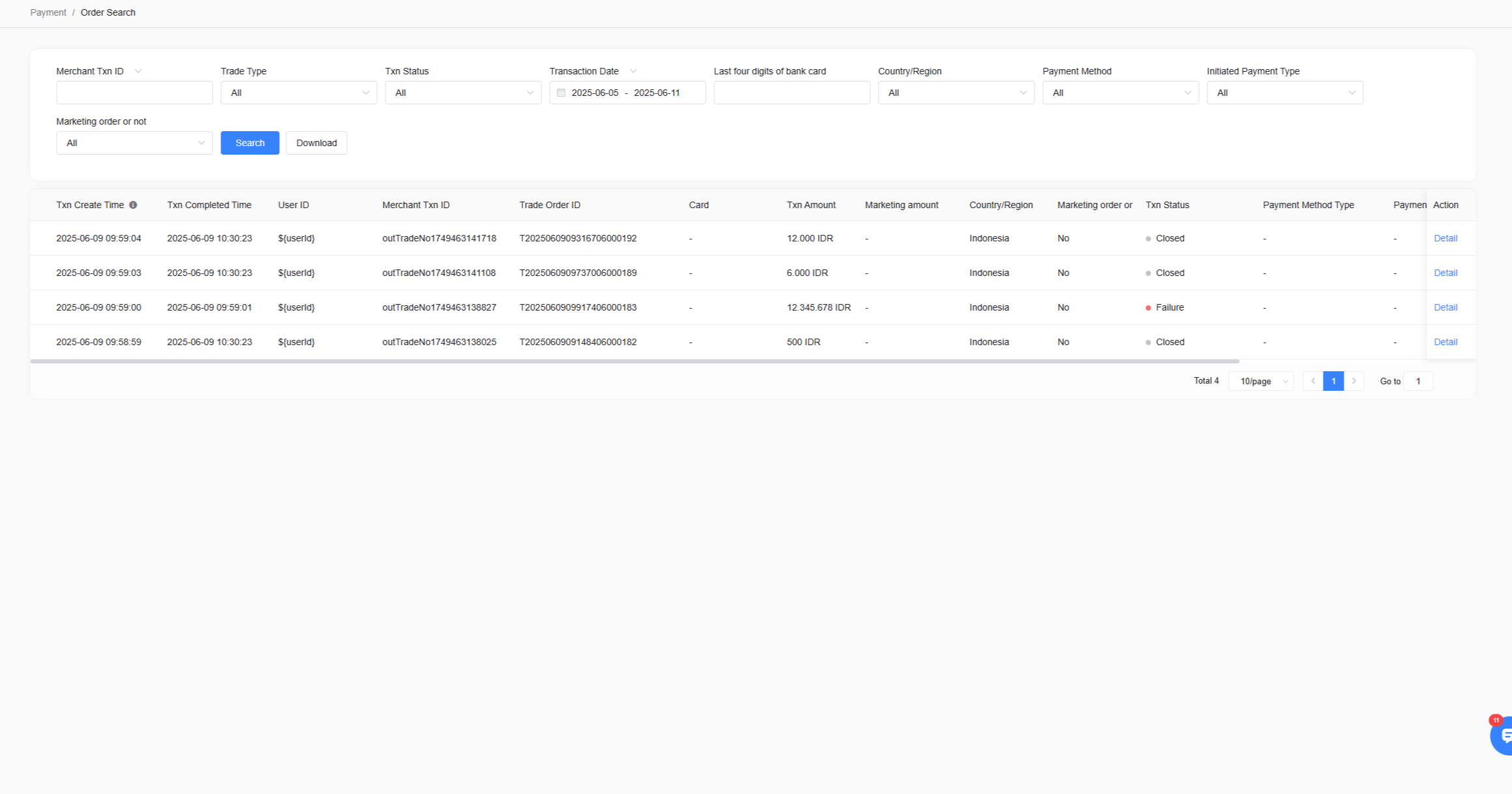Image resolution: width=1512 pixels, height=794 pixels.
Task: Go to next page arrow
Action: [1354, 381]
